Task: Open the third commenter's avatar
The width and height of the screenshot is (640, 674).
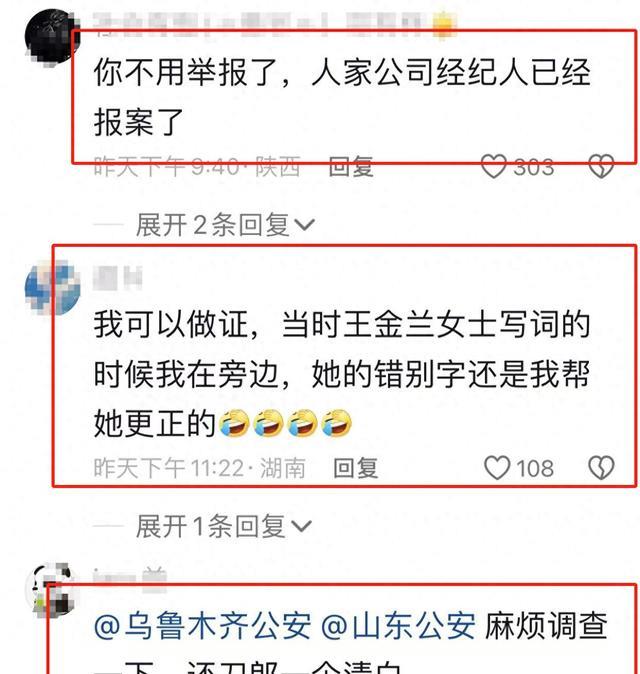Action: [x=52, y=589]
